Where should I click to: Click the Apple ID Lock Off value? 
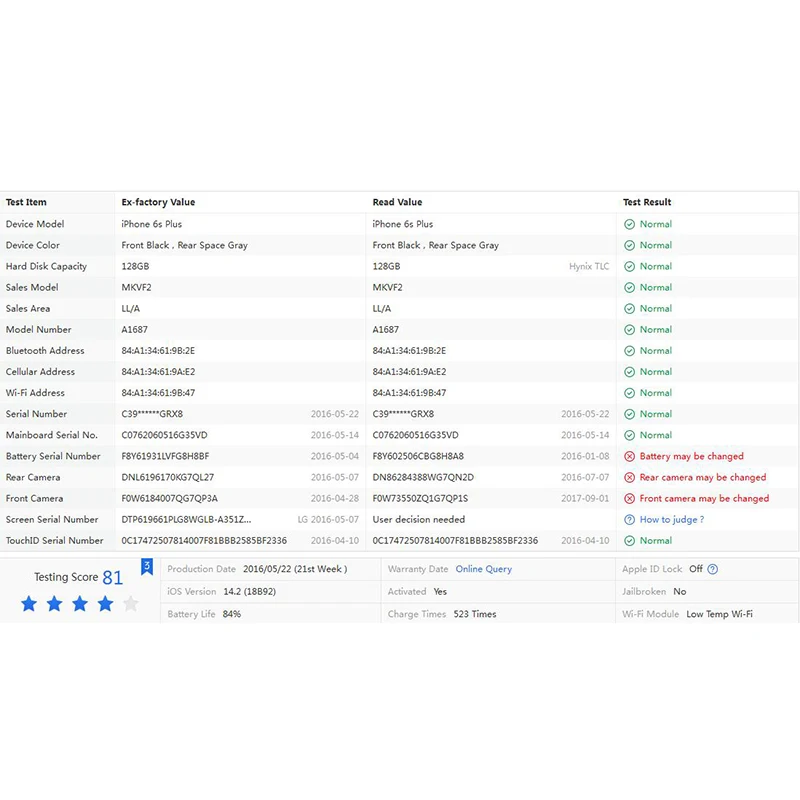coord(696,569)
